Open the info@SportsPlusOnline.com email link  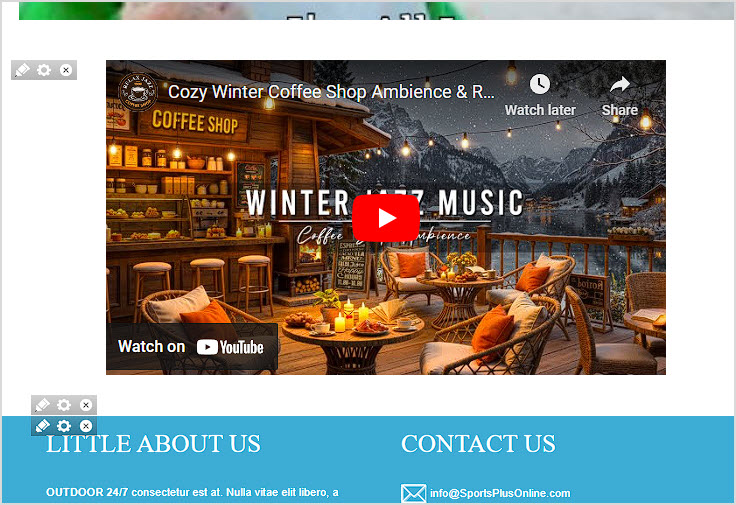click(500, 493)
